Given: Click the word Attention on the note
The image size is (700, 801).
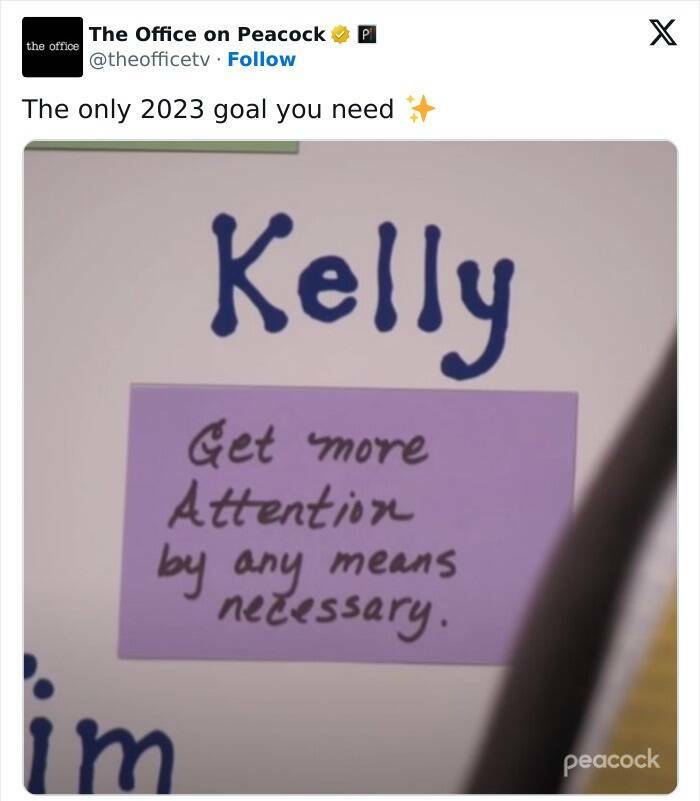Looking at the screenshot, I should (x=290, y=507).
